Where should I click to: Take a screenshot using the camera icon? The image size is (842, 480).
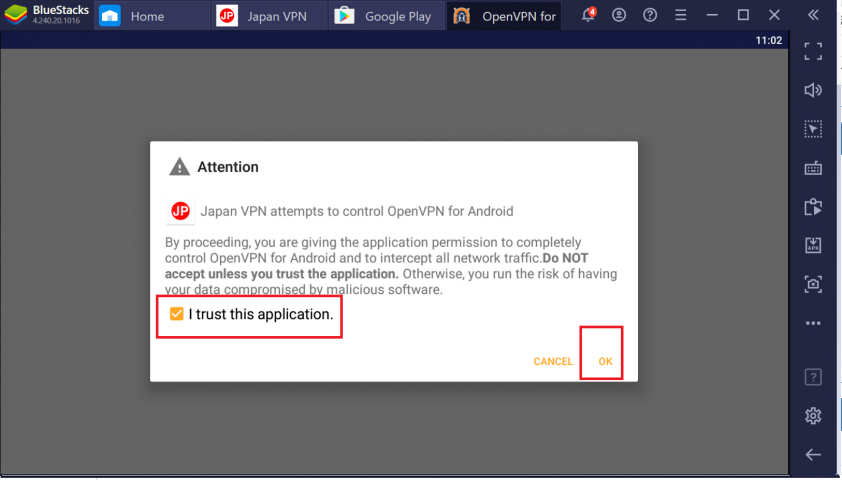click(813, 284)
